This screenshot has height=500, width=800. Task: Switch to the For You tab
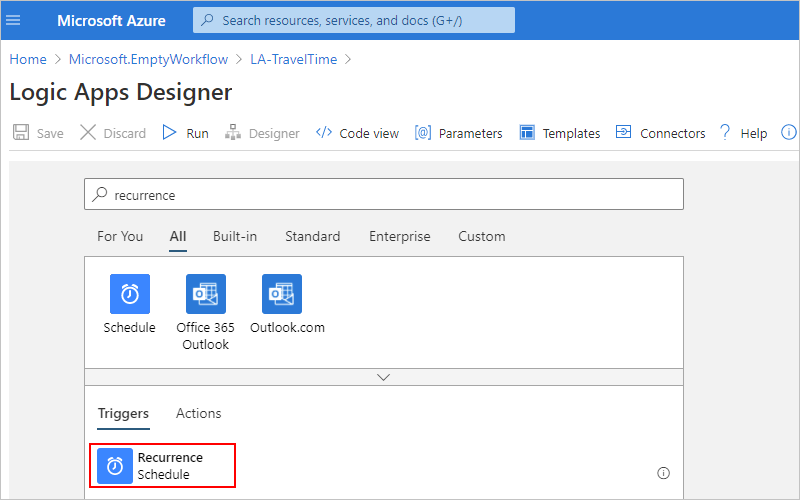coord(120,236)
